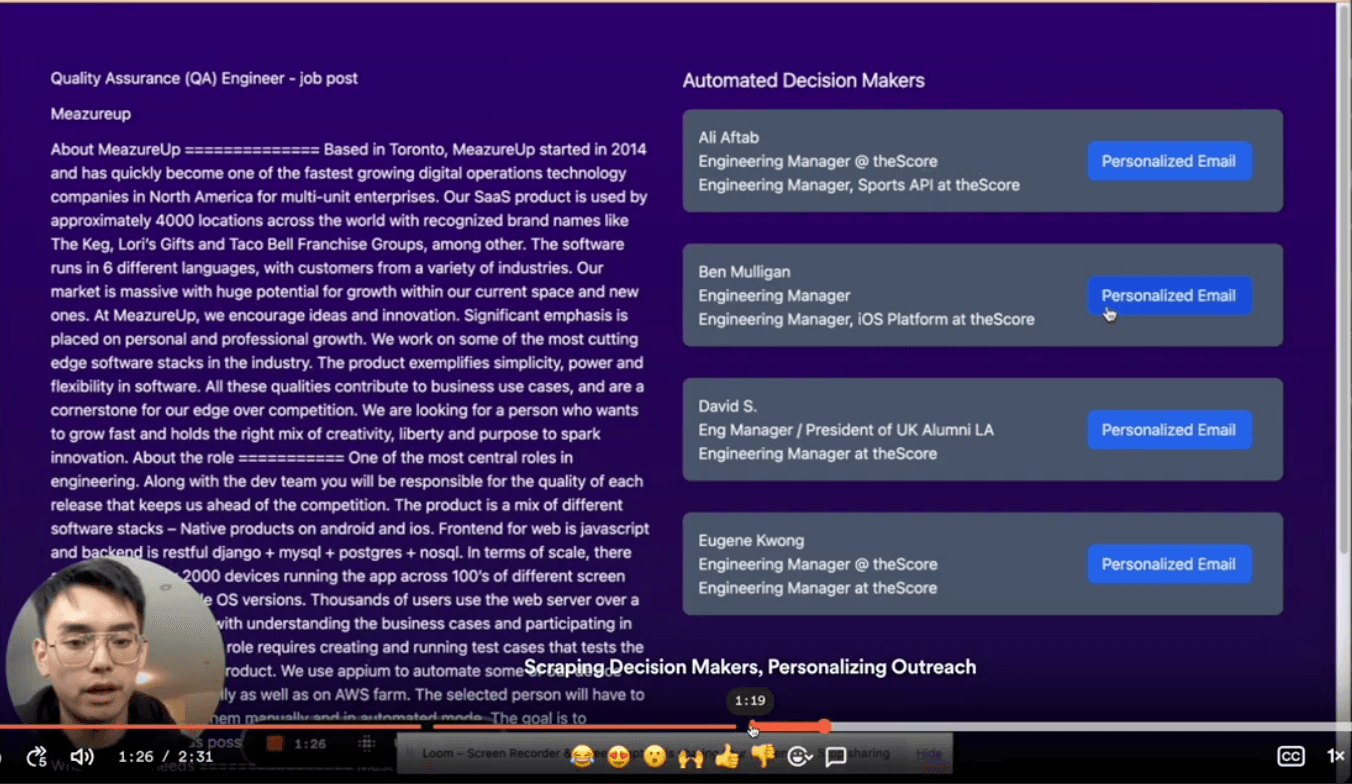React with the heart eyes emoji
1352x784 pixels.
click(618, 757)
